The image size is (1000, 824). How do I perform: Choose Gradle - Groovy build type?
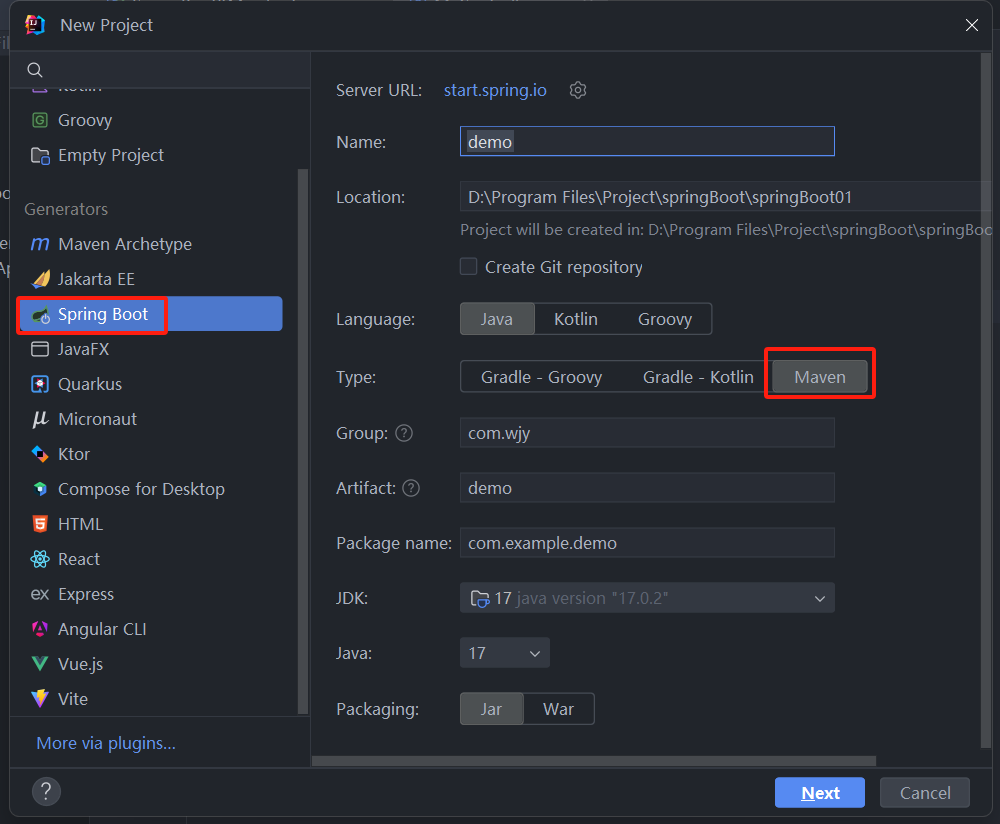tap(541, 377)
